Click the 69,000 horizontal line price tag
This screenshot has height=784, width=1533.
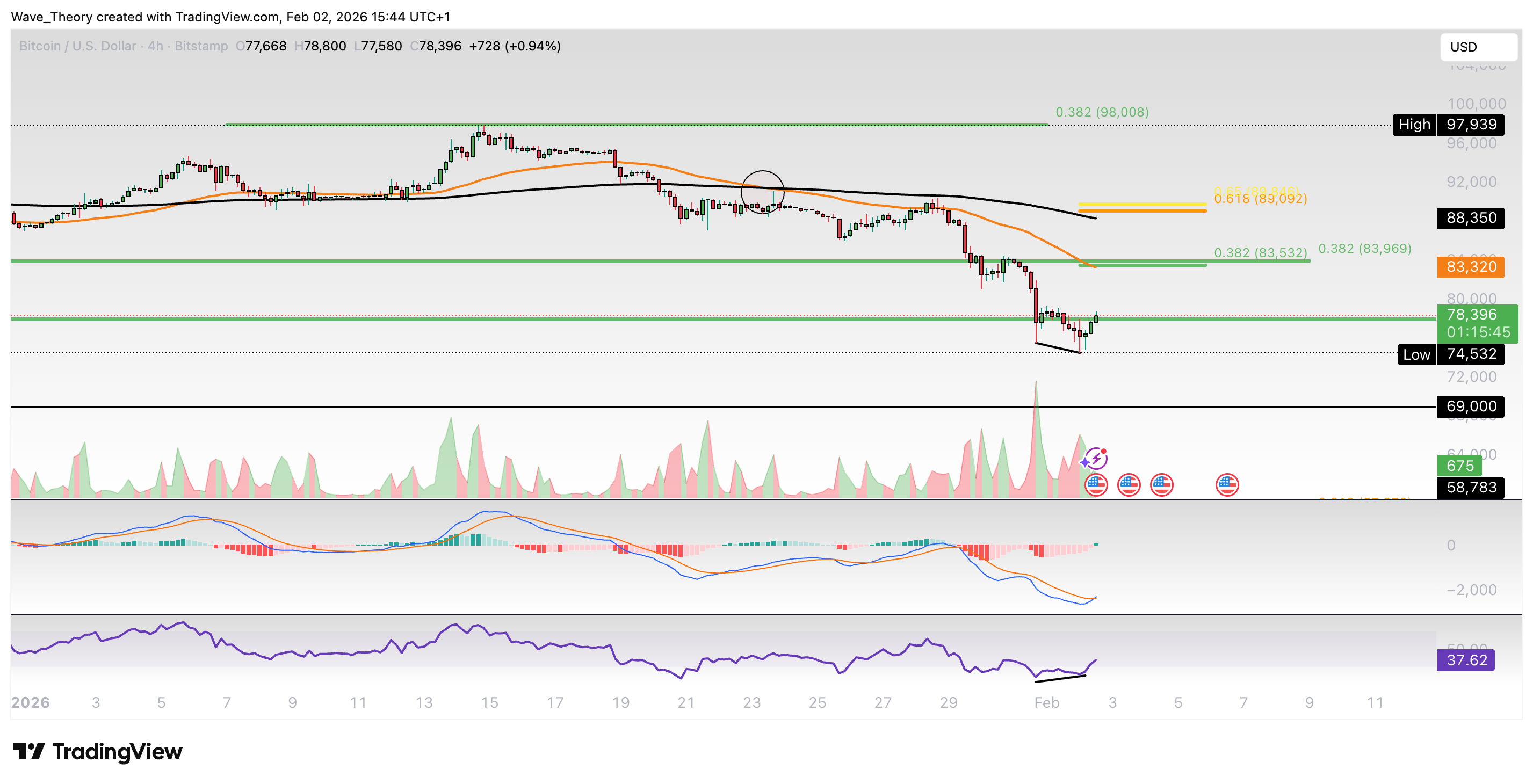coord(1470,406)
